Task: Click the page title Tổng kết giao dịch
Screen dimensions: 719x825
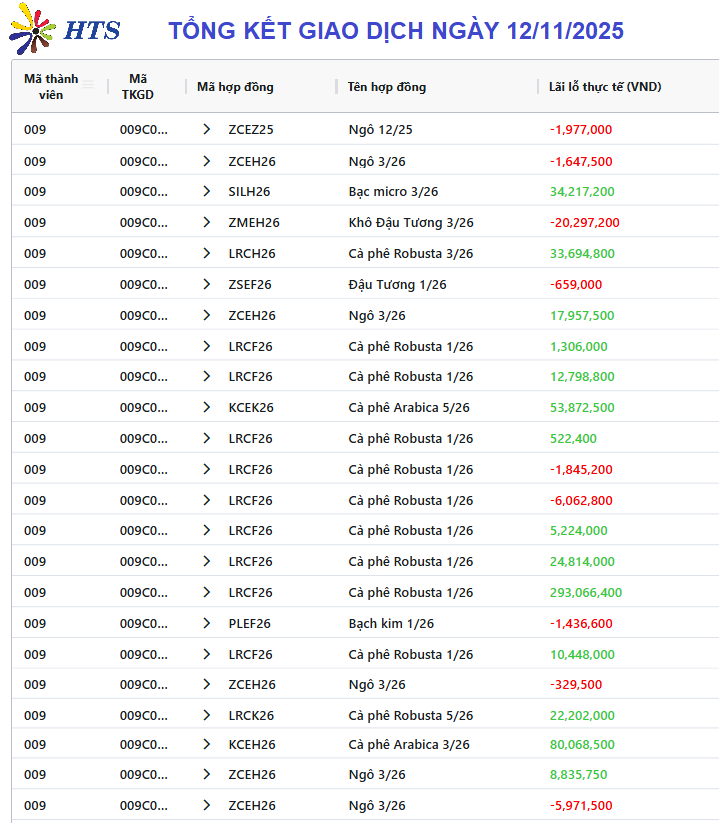Action: (x=395, y=30)
